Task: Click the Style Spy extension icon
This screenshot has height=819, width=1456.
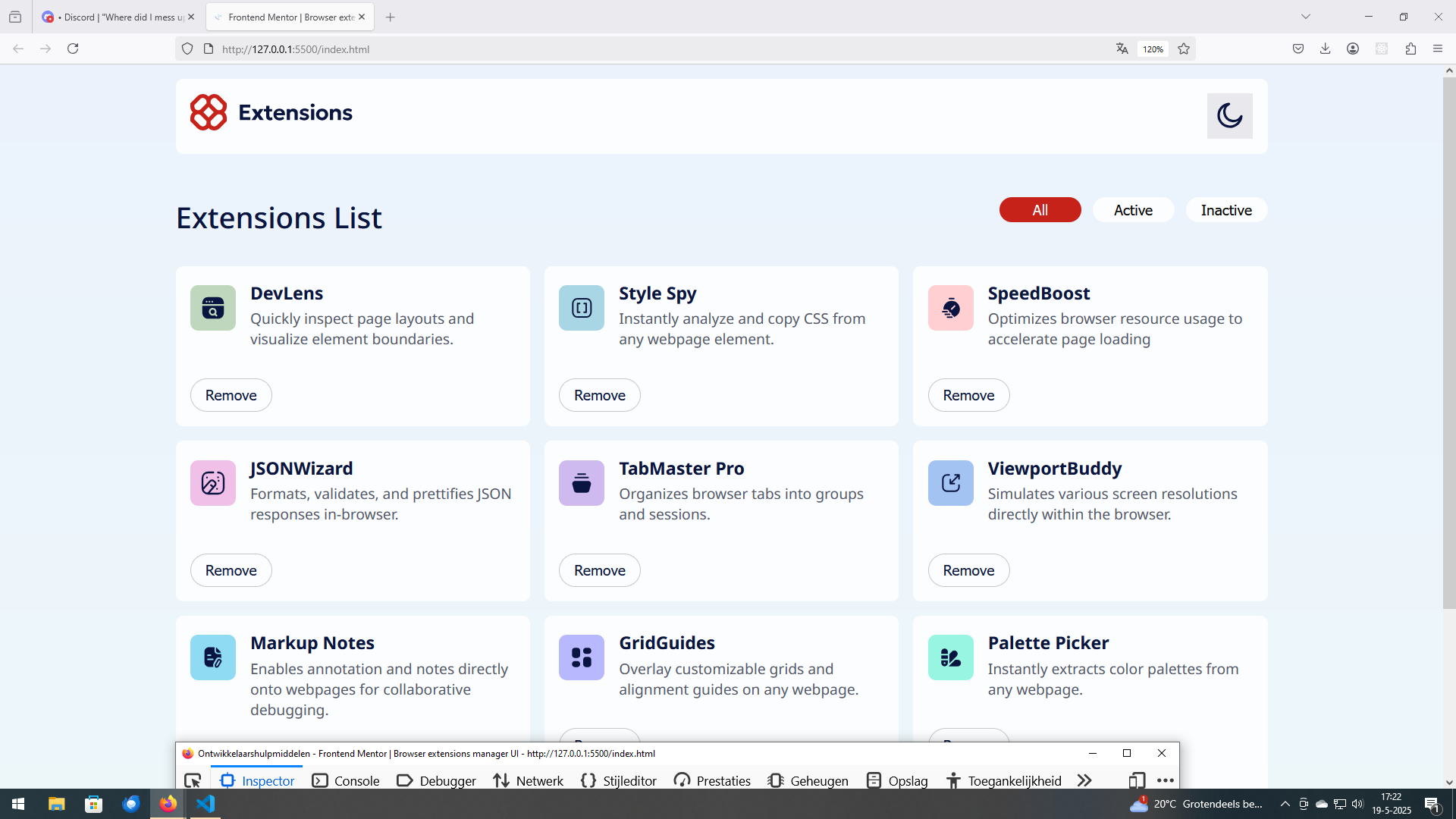Action: [x=582, y=308]
